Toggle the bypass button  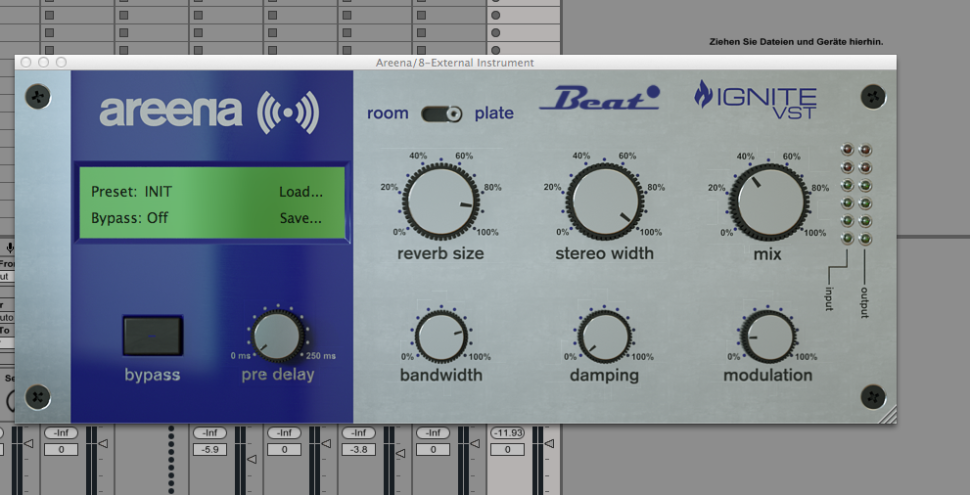tap(153, 335)
